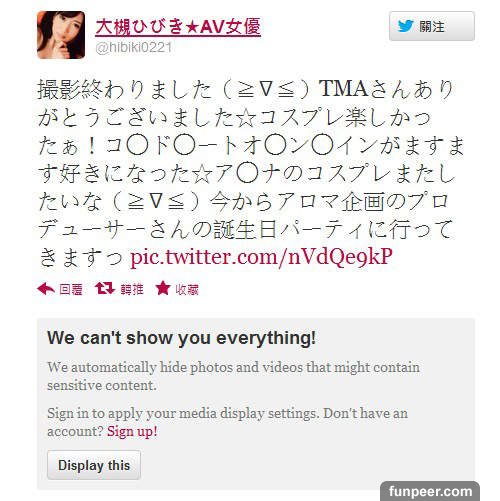Image resolution: width=500 pixels, height=501 pixels.
Task: Select the 回覆 reply text
Action: tap(71, 290)
